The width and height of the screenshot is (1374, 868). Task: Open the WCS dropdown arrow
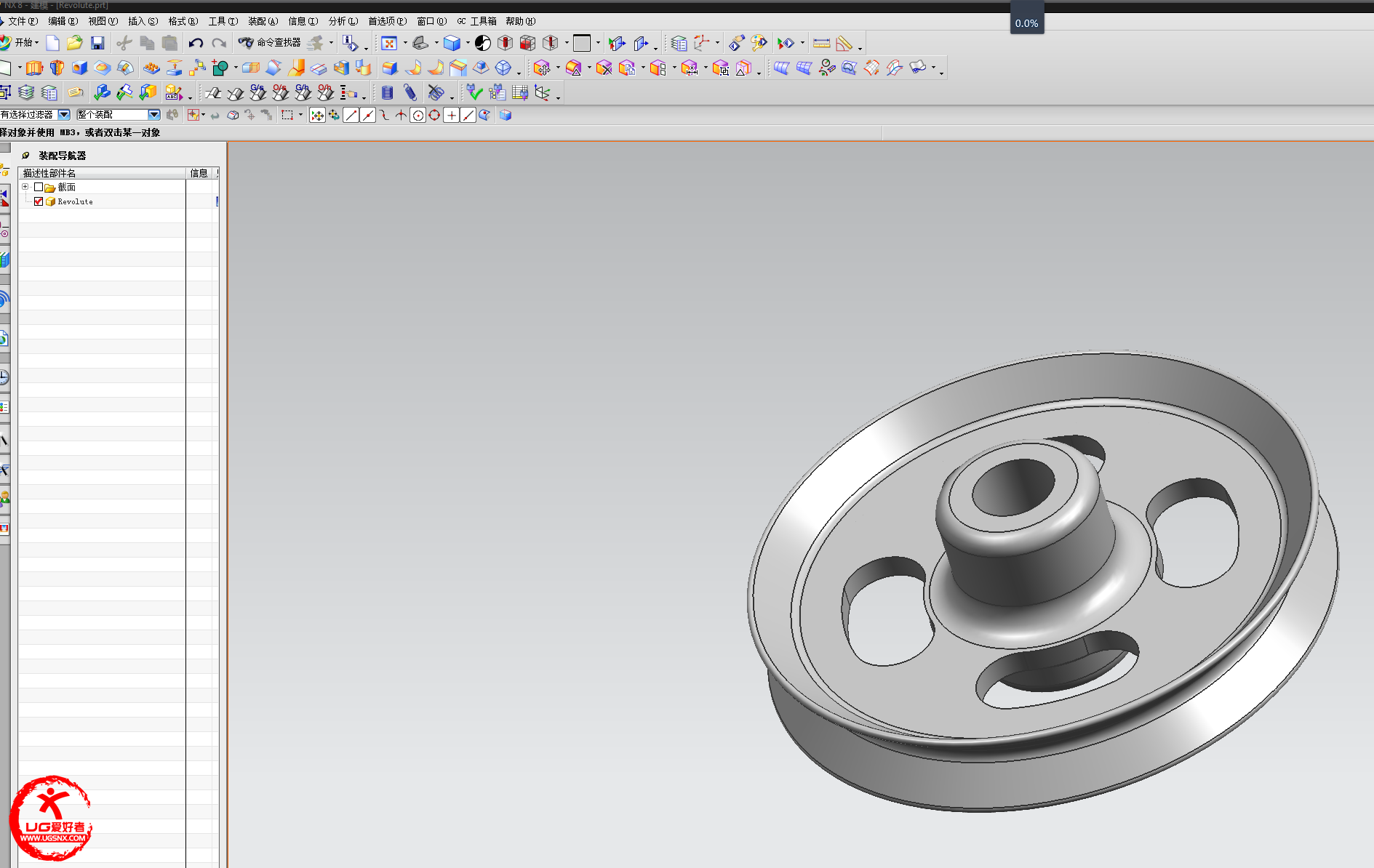[x=717, y=43]
